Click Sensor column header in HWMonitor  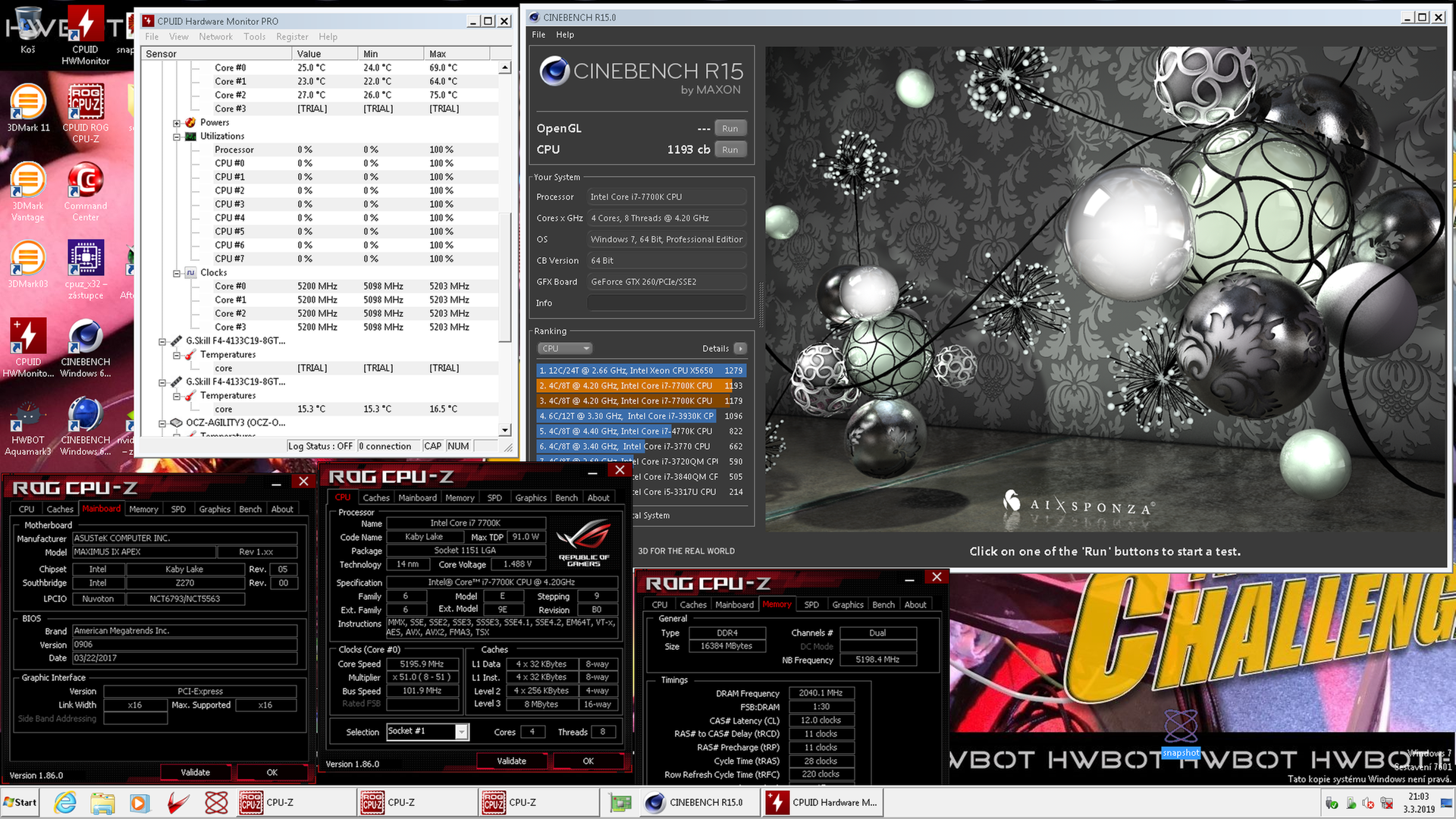click(215, 54)
